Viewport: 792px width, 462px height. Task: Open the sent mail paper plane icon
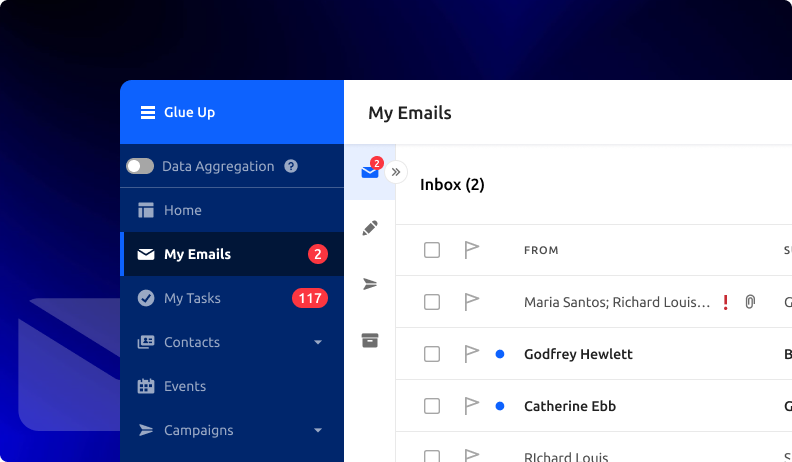[x=370, y=284]
